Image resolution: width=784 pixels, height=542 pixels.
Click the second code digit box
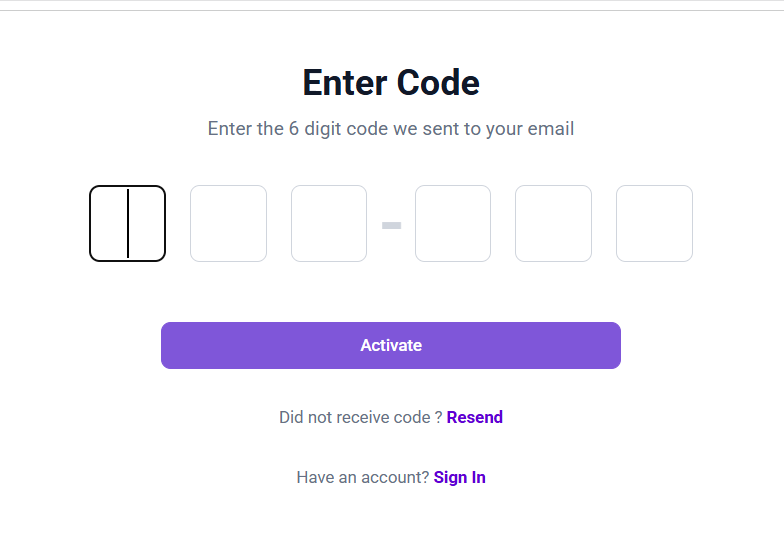[228, 224]
